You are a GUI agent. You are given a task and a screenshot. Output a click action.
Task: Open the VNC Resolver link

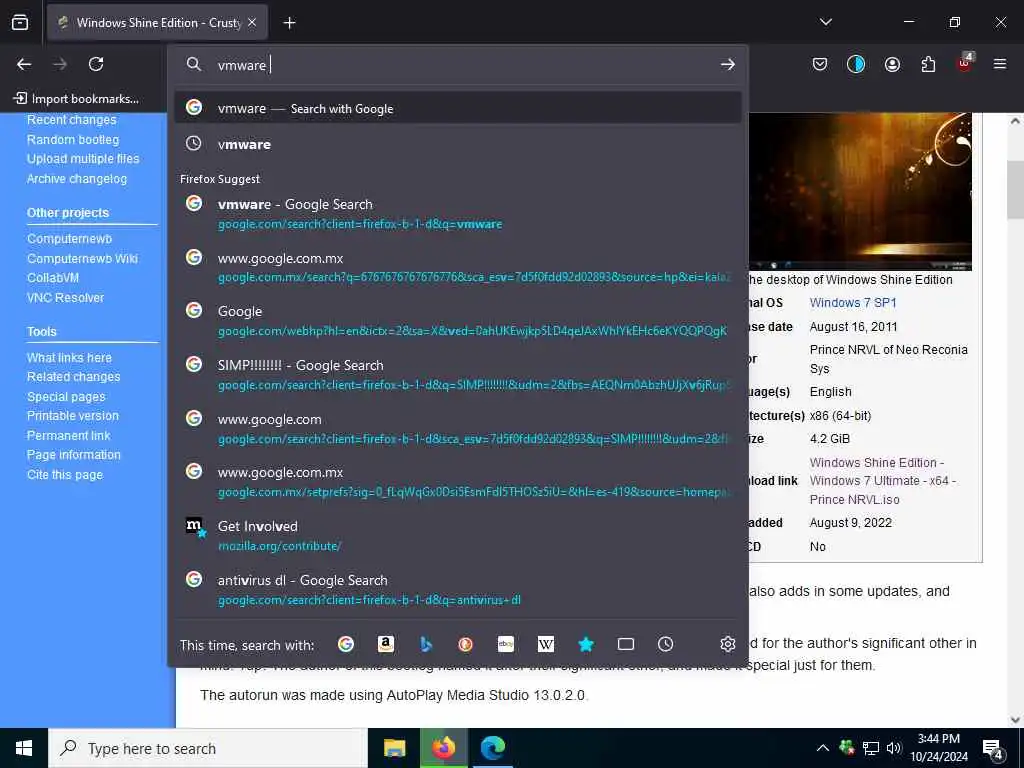[x=65, y=297]
